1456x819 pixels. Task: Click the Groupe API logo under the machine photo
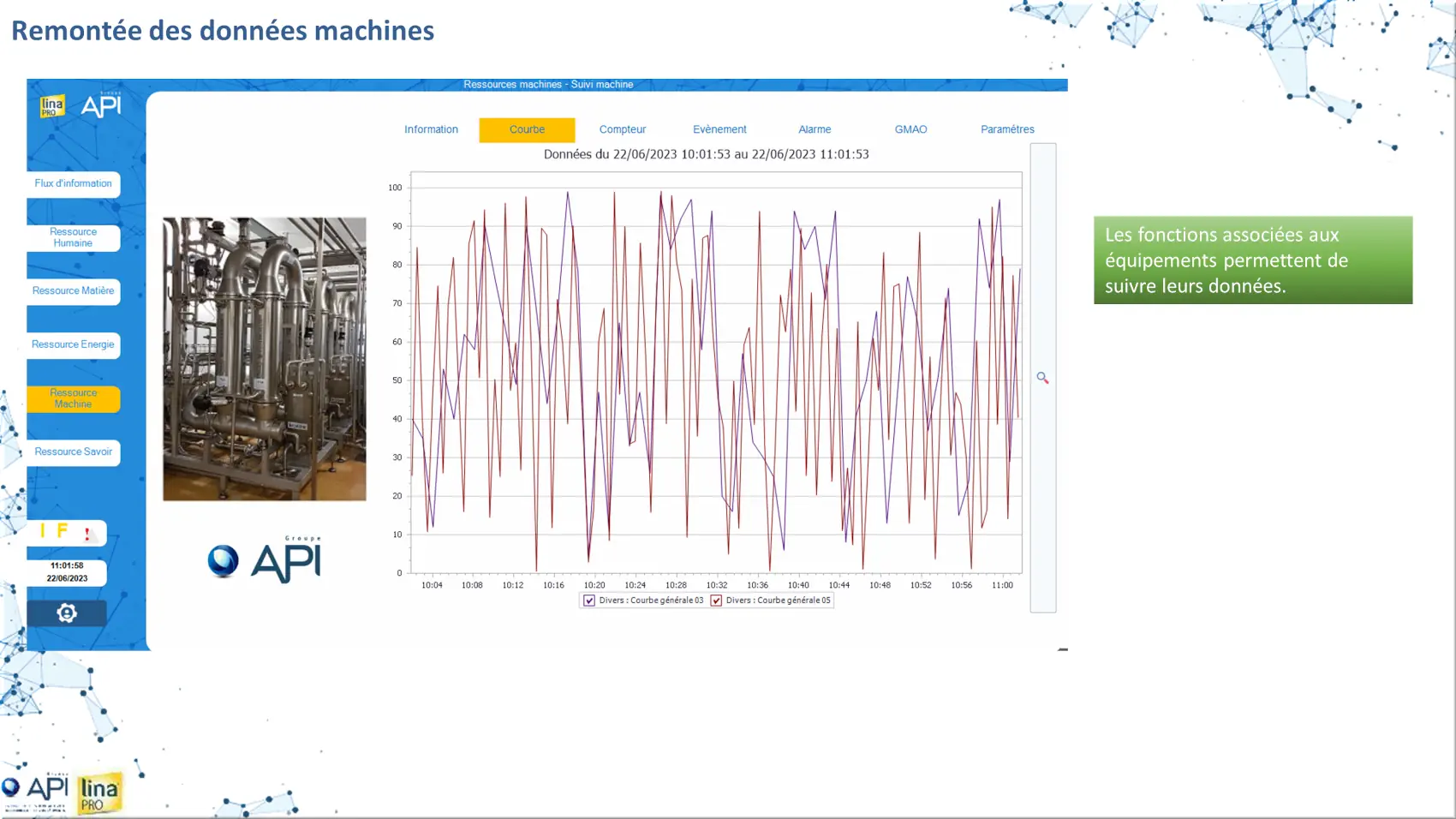coord(265,559)
